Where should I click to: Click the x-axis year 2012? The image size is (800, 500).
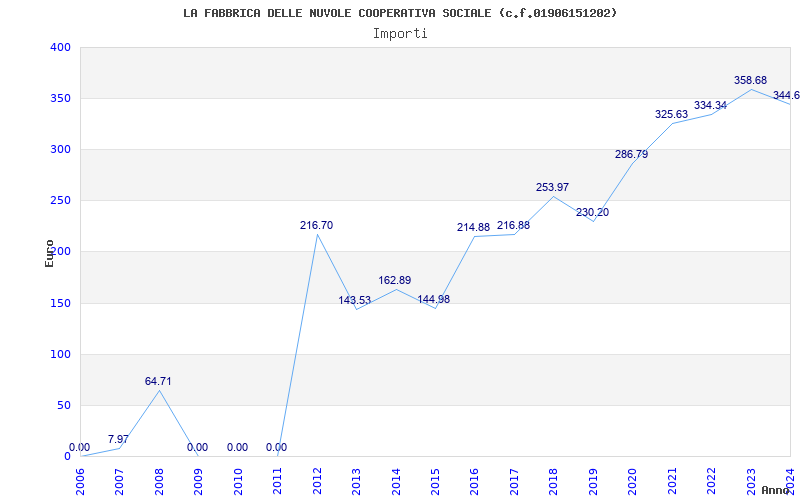pos(317,482)
